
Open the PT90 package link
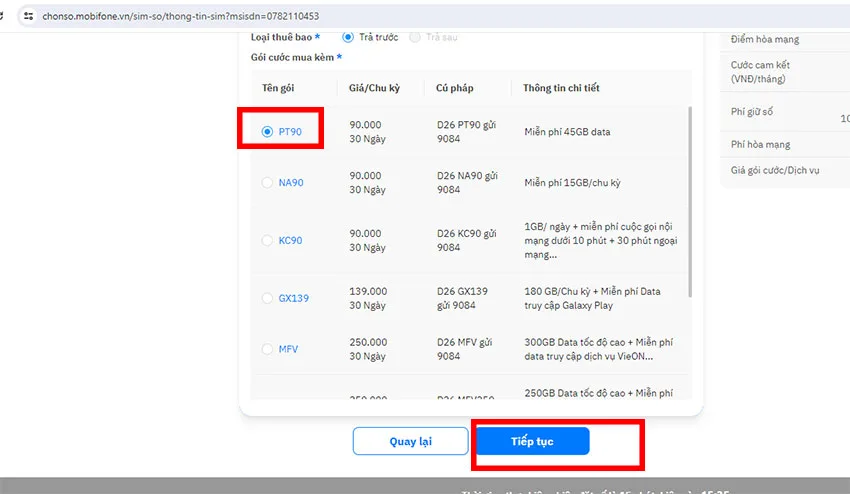tap(290, 132)
